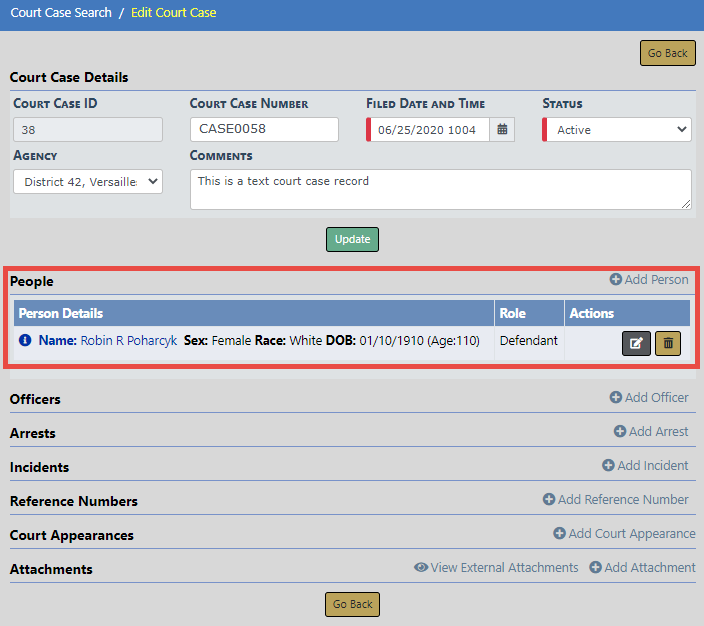Click Add Reference Number link

(615, 500)
